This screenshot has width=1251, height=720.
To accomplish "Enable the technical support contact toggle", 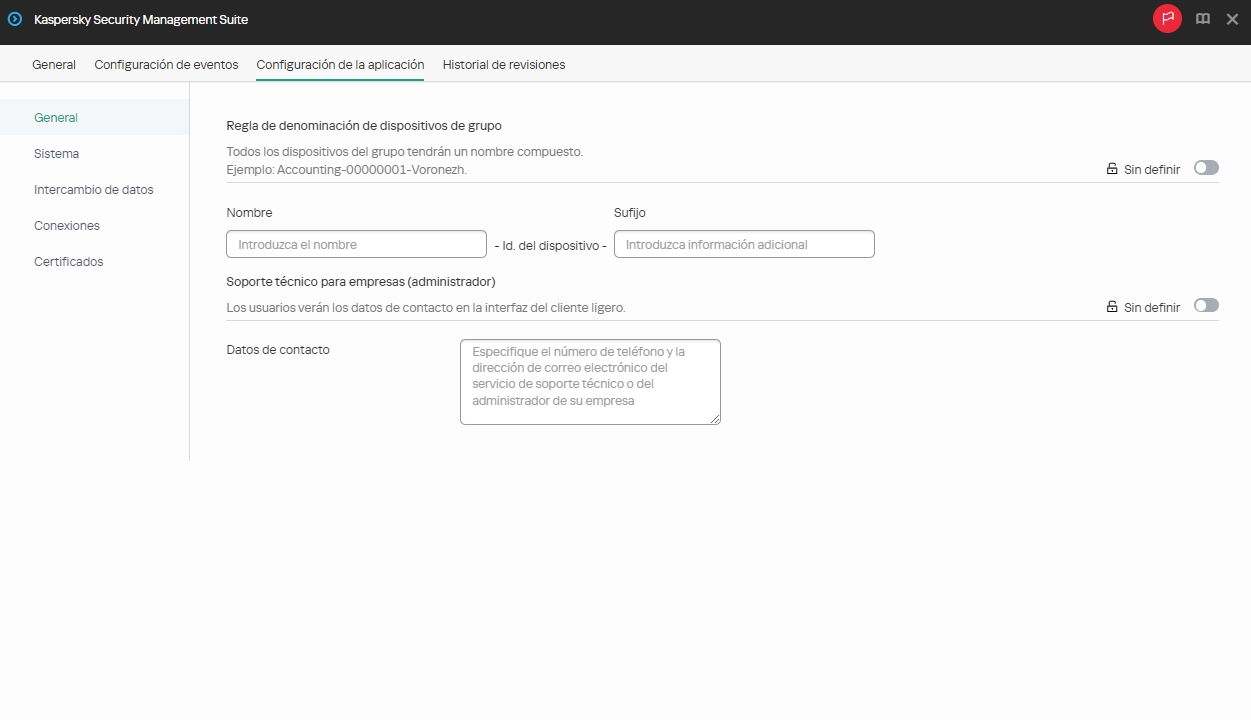I will (1206, 305).
